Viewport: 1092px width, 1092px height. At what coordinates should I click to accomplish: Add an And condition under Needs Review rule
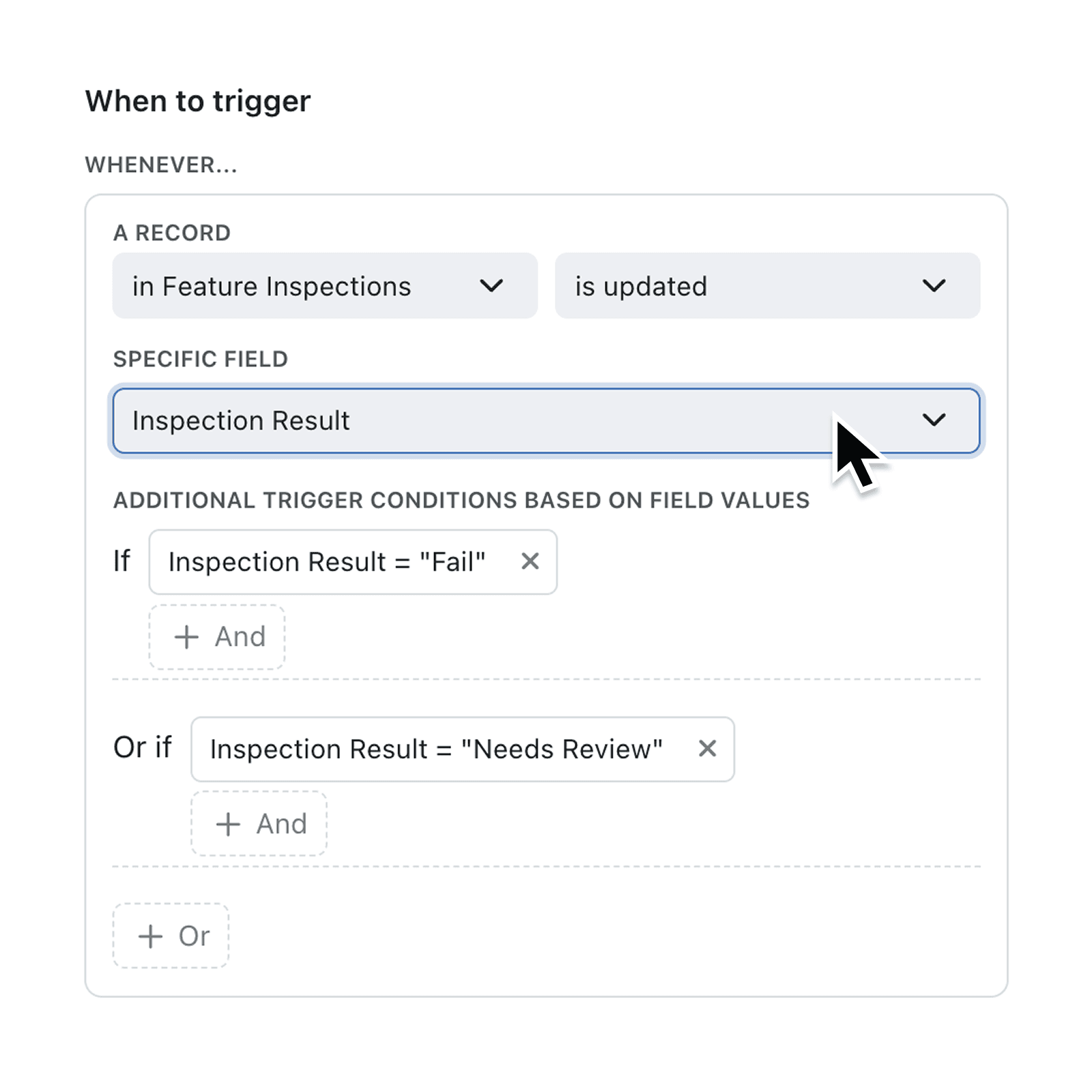click(259, 824)
